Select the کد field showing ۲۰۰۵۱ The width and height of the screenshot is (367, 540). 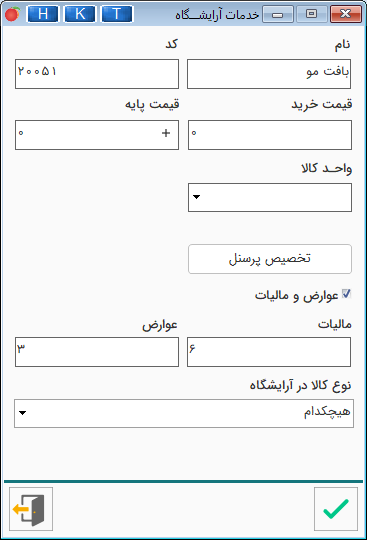click(x=97, y=74)
